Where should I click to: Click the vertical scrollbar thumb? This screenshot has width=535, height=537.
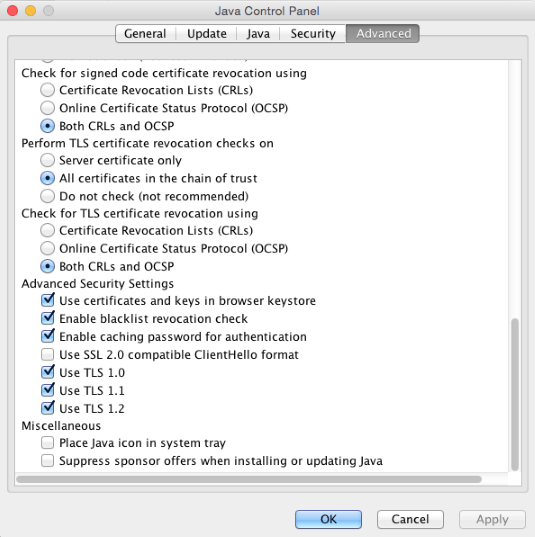point(514,395)
